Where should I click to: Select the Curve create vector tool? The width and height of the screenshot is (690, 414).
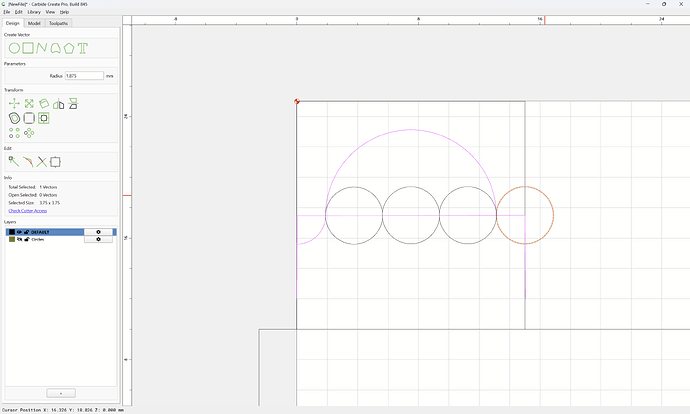coord(55,48)
